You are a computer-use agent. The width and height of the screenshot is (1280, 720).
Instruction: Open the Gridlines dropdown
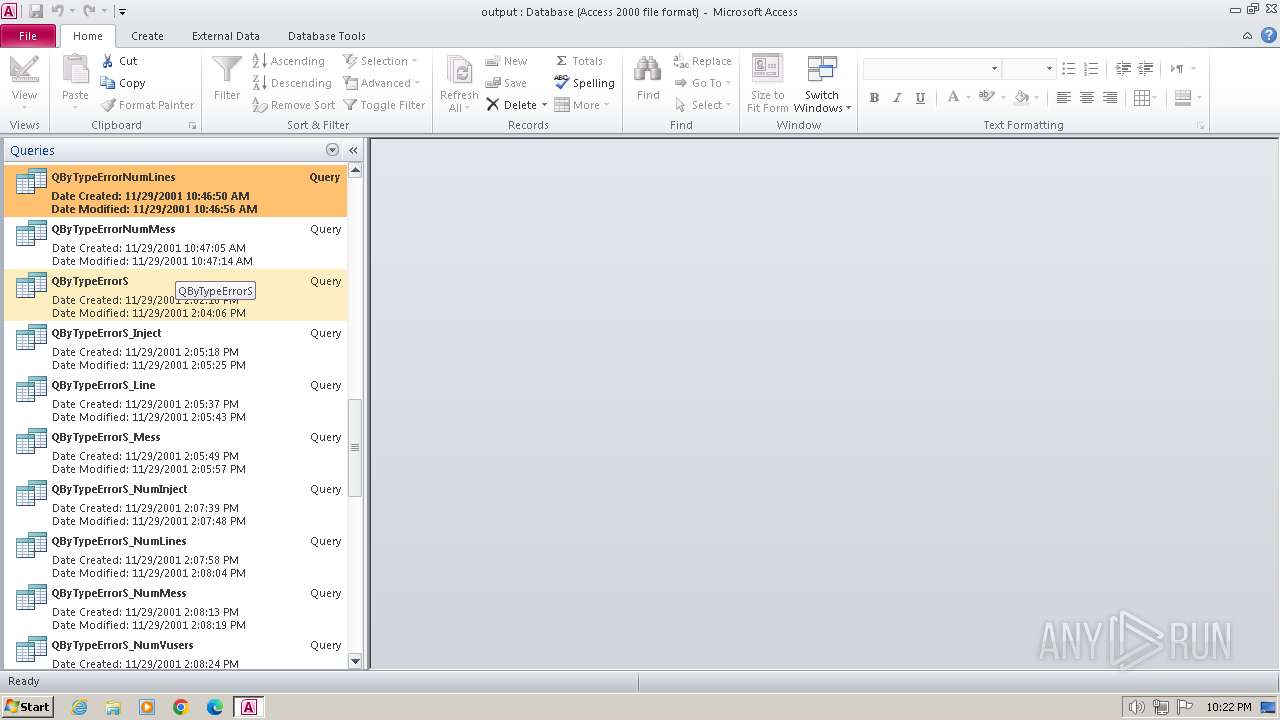pos(1146,97)
